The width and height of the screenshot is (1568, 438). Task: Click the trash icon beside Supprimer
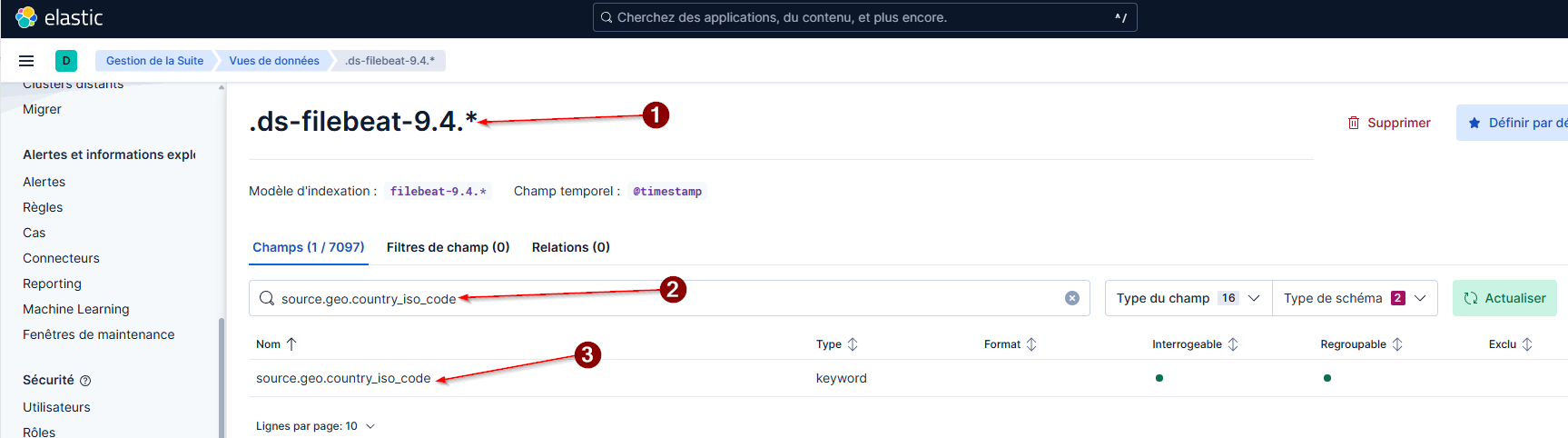tap(1354, 123)
